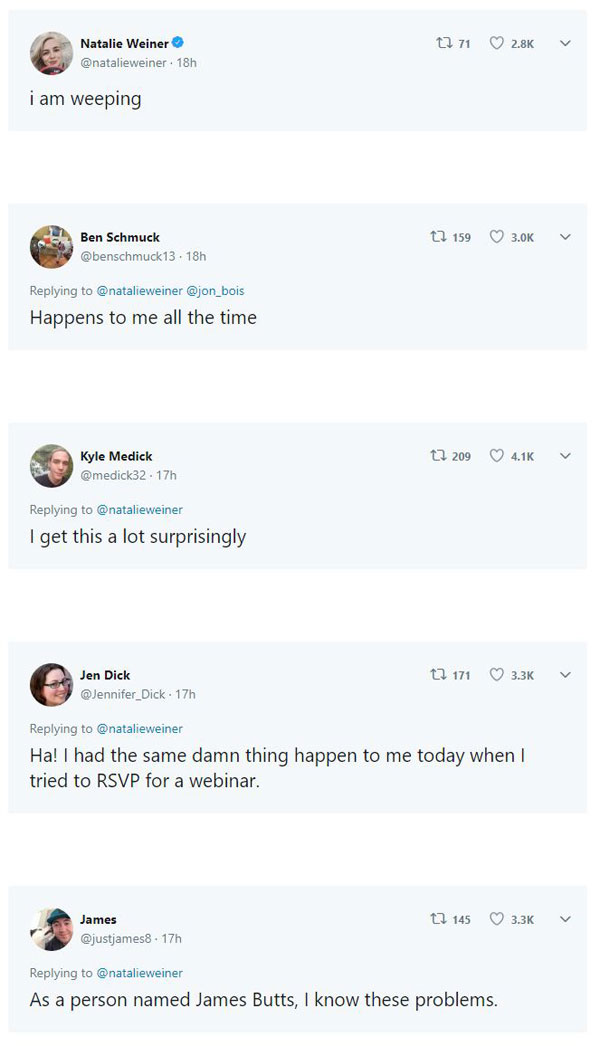600x1046 pixels.
Task: Open the chevron menu on James's tweet
Action: [x=565, y=919]
